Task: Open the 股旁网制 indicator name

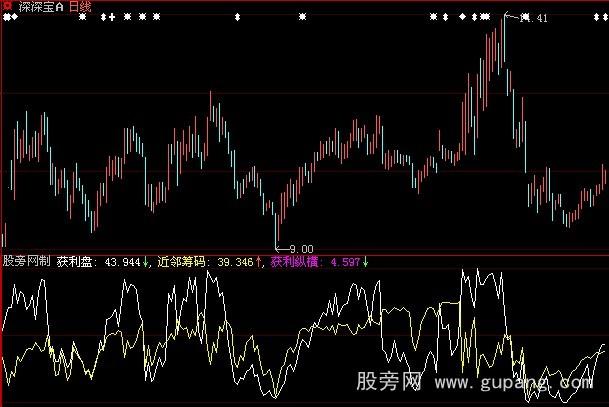Action: tap(26, 262)
